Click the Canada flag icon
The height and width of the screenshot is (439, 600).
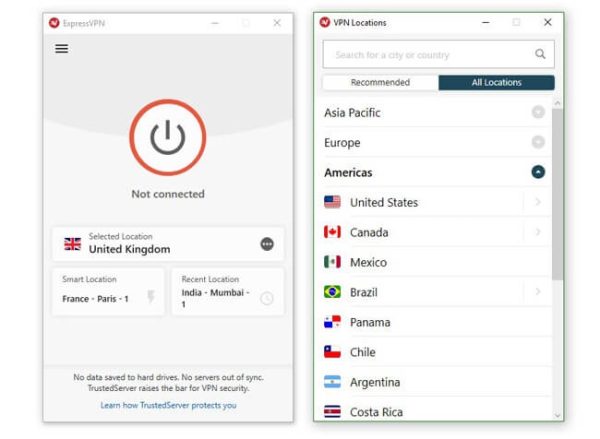(332, 232)
